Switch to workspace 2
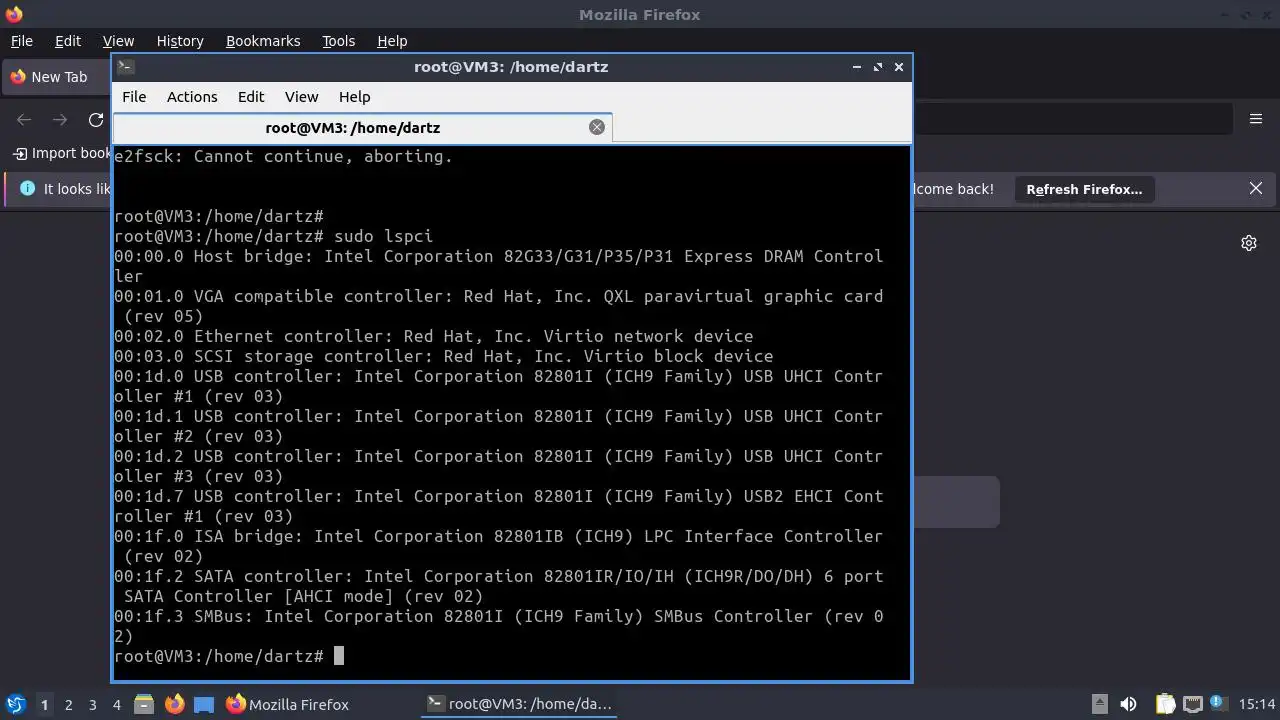1280x720 pixels. (x=68, y=705)
